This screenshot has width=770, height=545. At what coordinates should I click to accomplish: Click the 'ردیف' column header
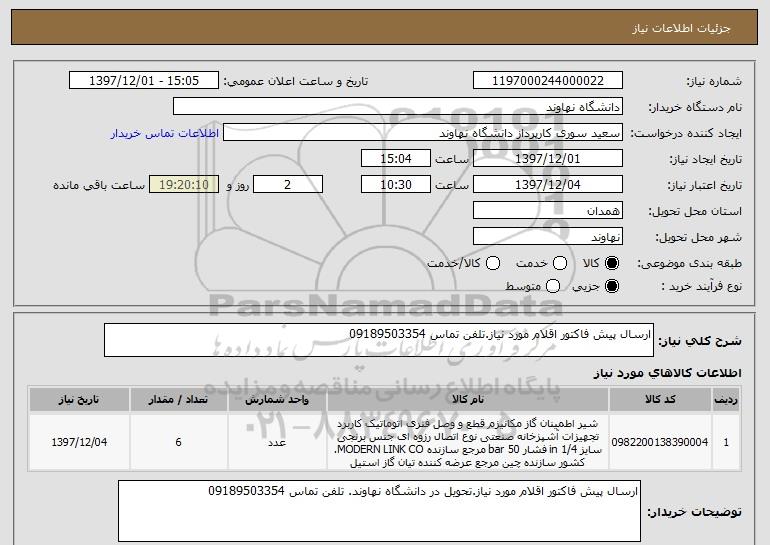[726, 400]
